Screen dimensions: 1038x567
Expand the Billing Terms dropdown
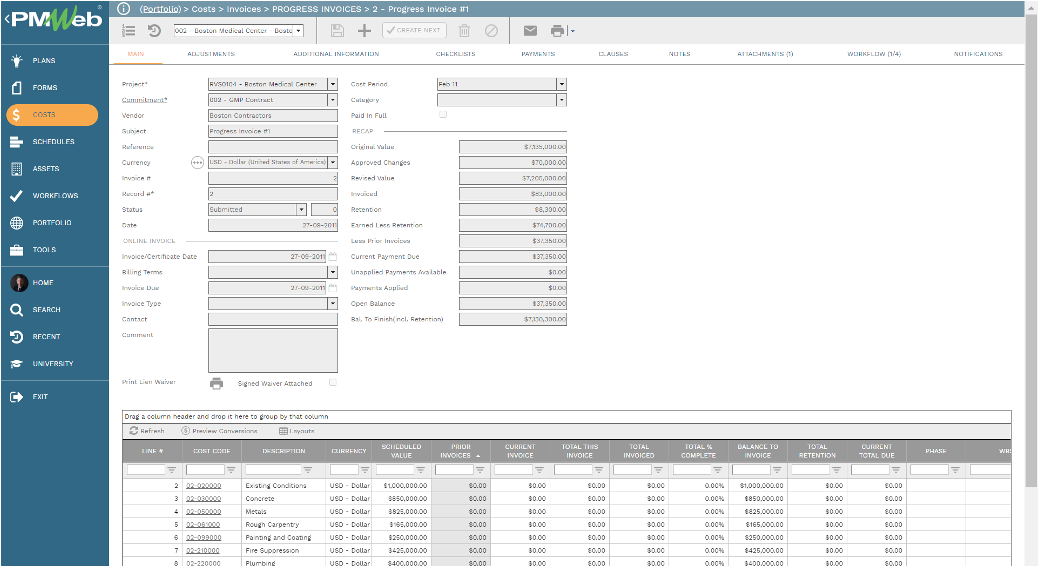tap(333, 273)
